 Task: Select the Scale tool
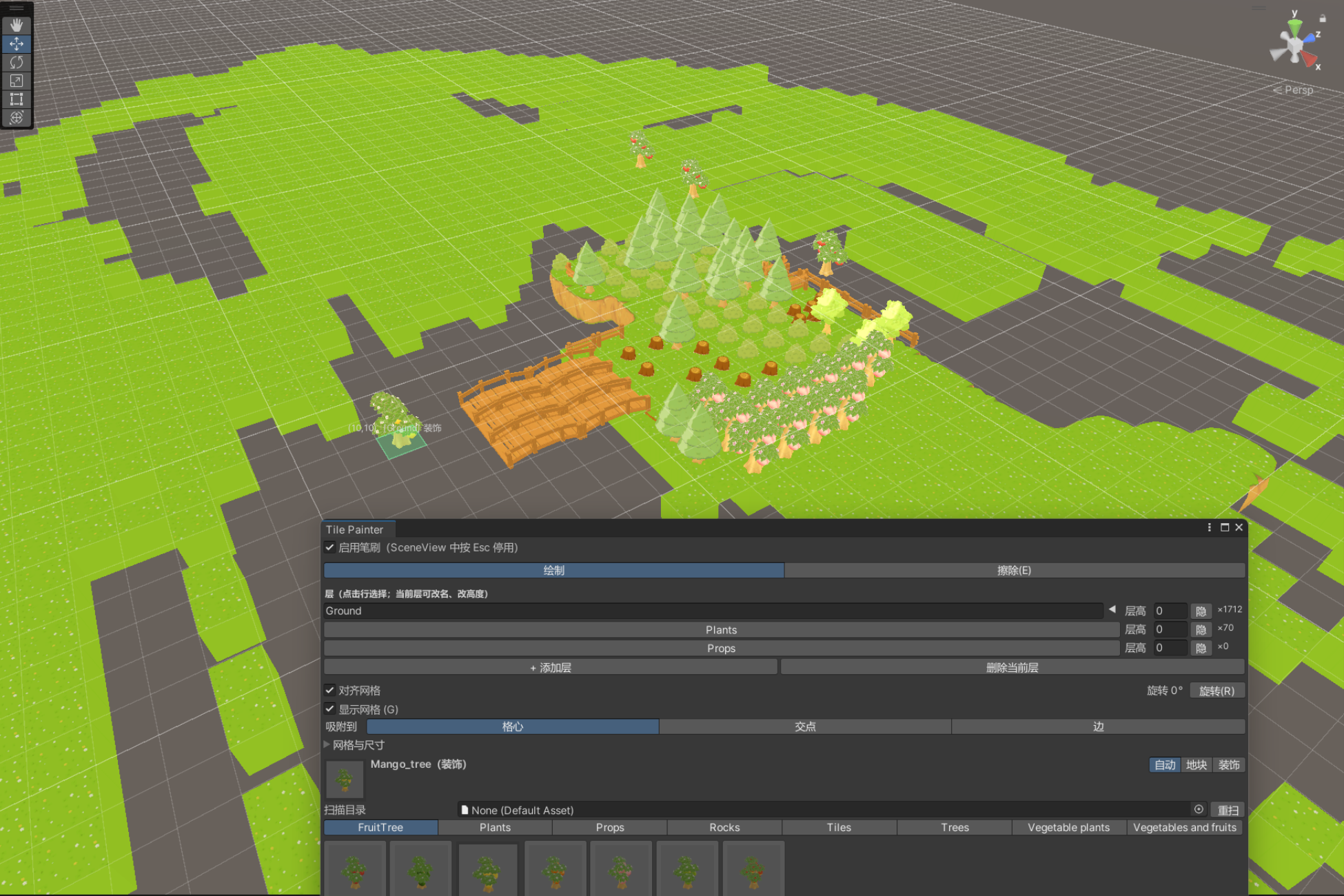click(17, 81)
